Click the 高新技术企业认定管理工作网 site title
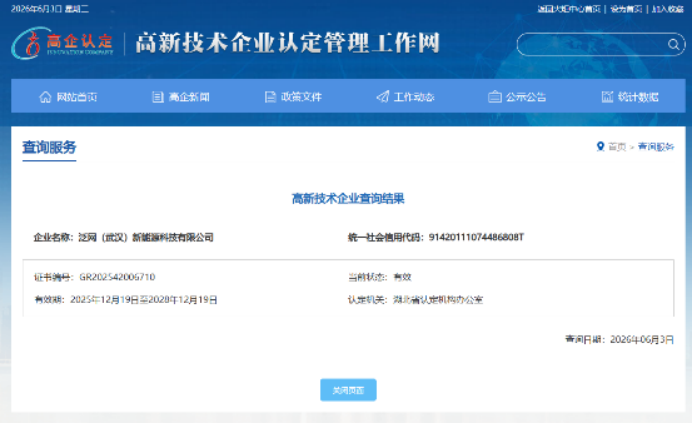Image resolution: width=693 pixels, height=424 pixels. point(287,43)
